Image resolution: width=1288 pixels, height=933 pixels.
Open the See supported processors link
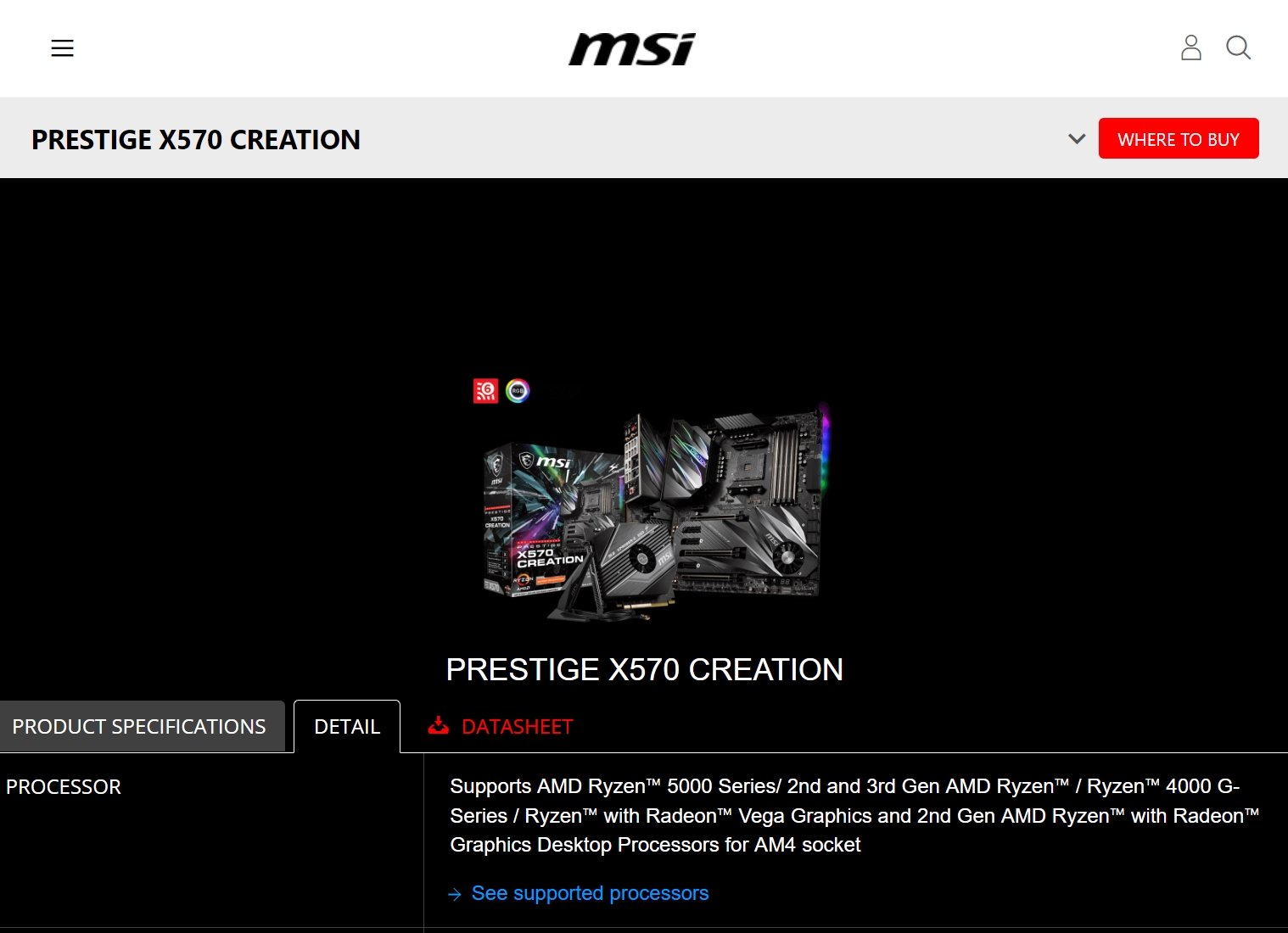[x=590, y=893]
